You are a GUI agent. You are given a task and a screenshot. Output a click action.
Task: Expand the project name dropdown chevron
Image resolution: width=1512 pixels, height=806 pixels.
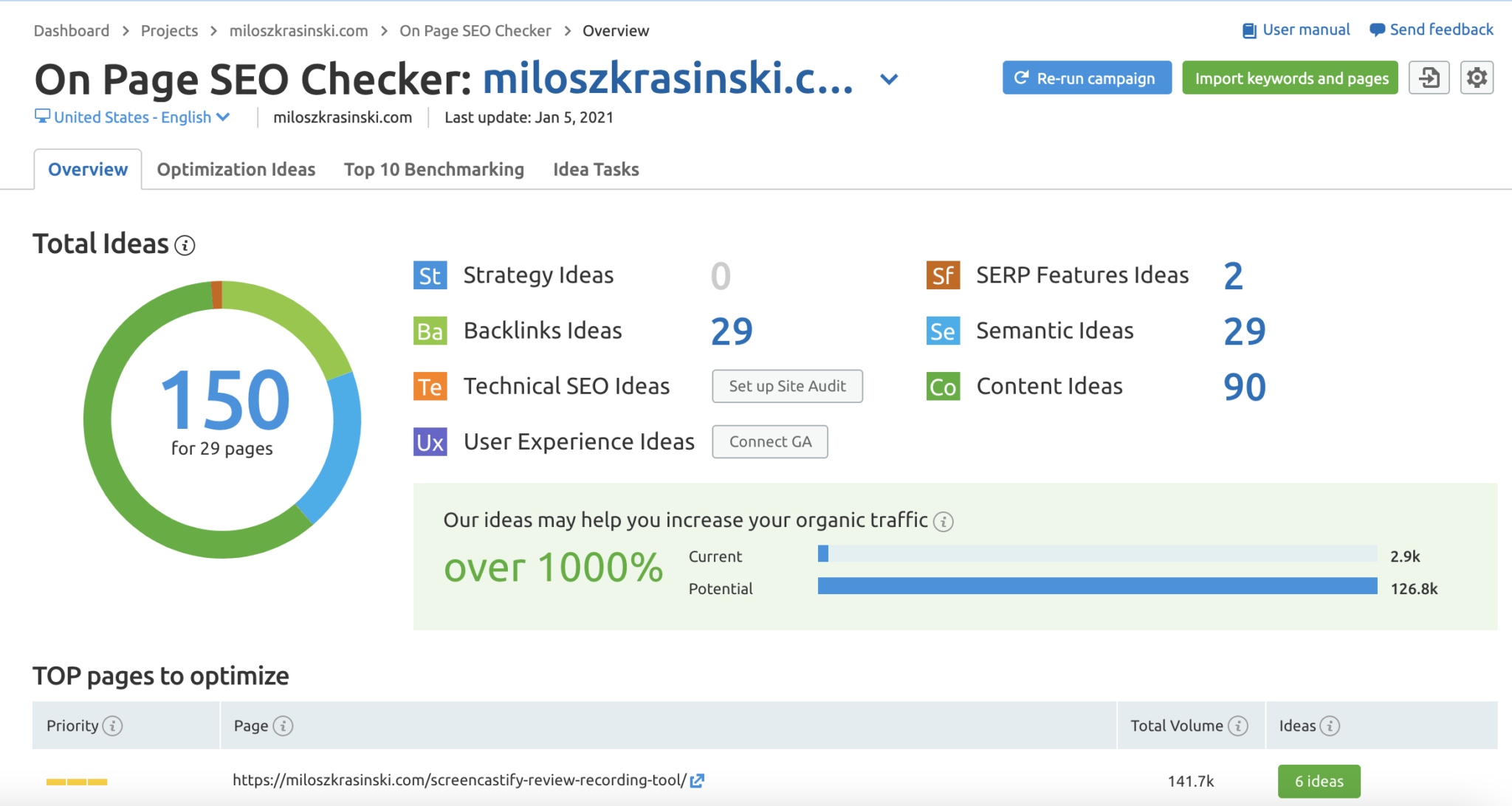890,79
